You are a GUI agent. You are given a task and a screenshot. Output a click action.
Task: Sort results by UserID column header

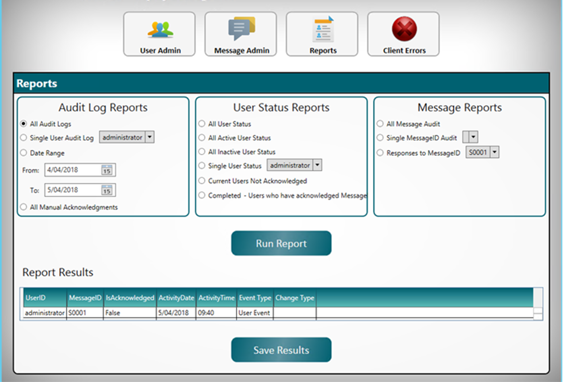[x=45, y=298]
